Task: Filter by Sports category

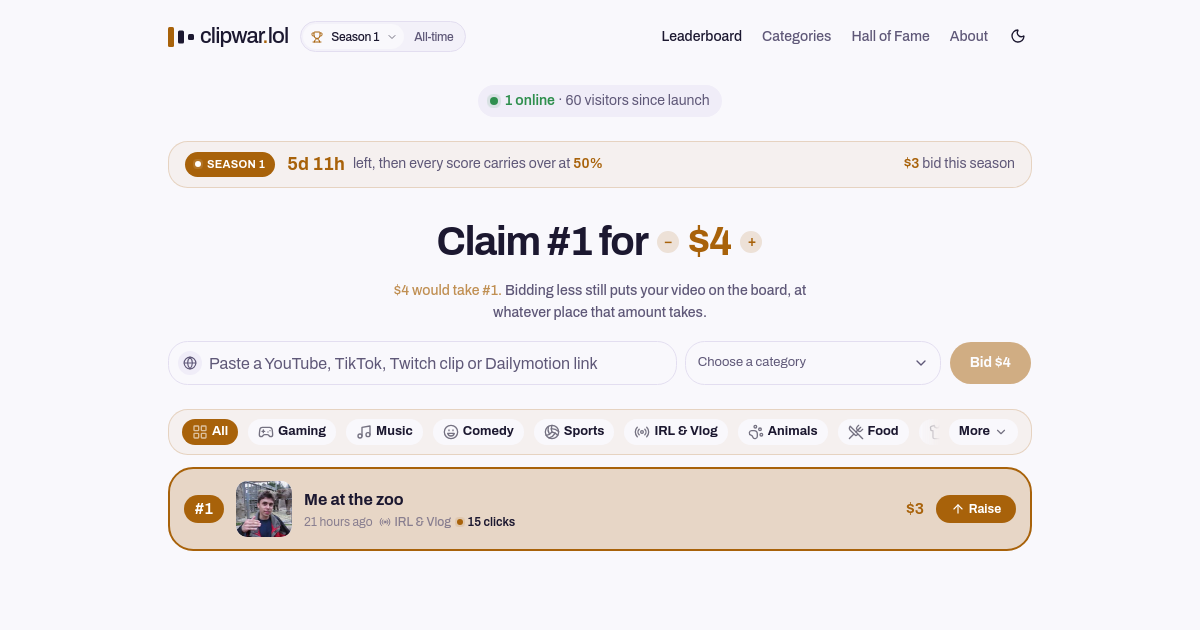Action: click(x=574, y=431)
